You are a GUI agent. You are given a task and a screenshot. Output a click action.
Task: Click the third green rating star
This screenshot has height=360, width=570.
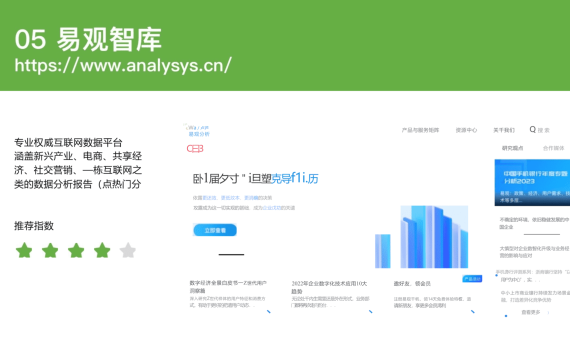click(76, 250)
